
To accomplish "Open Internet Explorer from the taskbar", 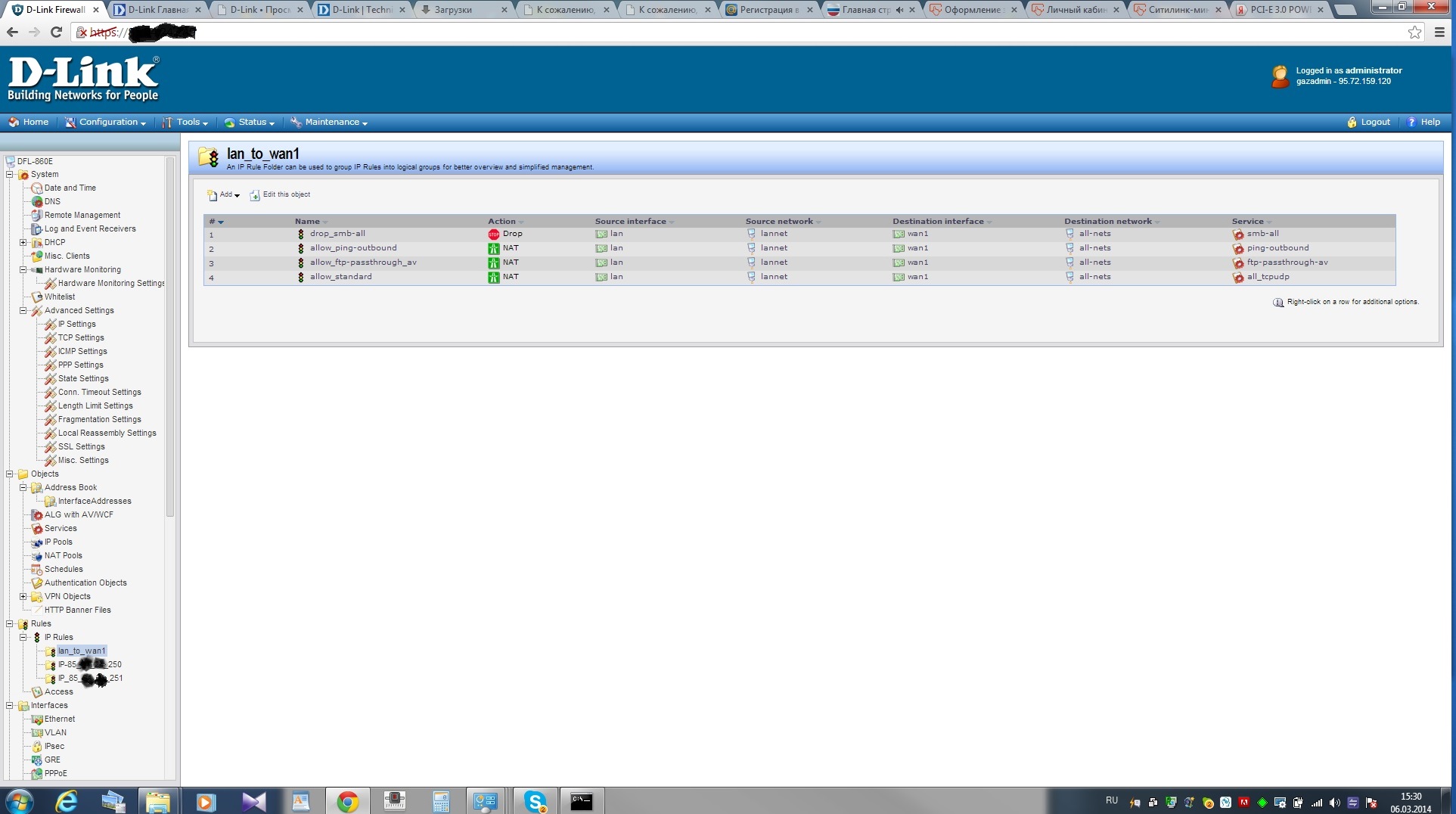I will (67, 801).
